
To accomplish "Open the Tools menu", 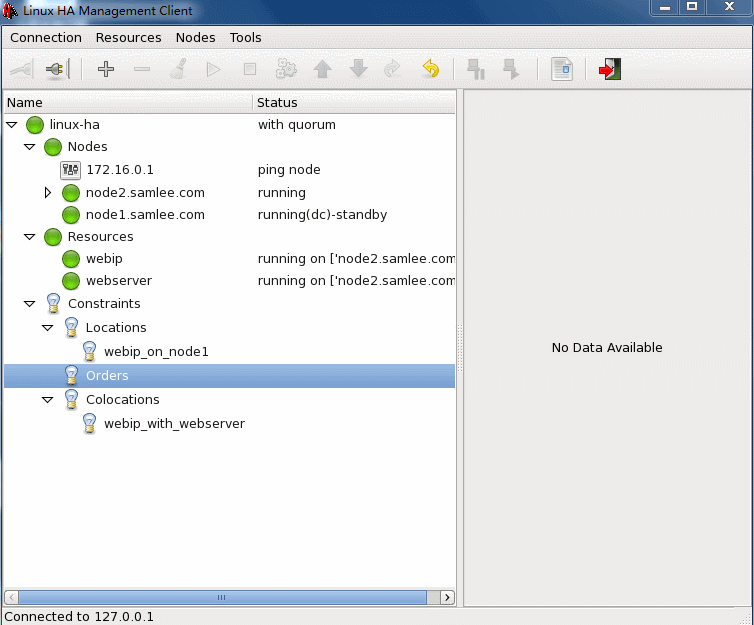I will click(245, 37).
